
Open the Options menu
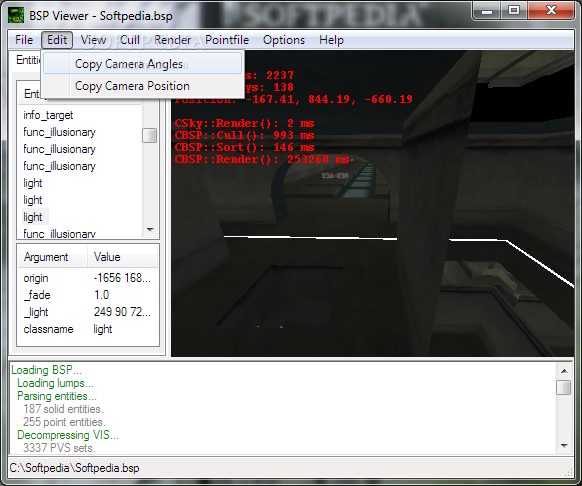[x=284, y=40]
